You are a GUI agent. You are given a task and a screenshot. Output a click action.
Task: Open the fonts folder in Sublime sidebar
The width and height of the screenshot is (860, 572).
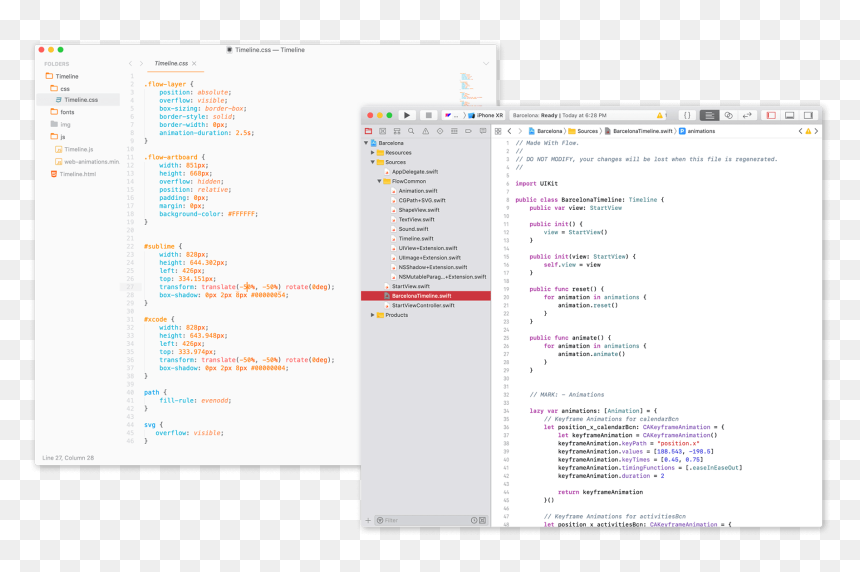pos(62,112)
